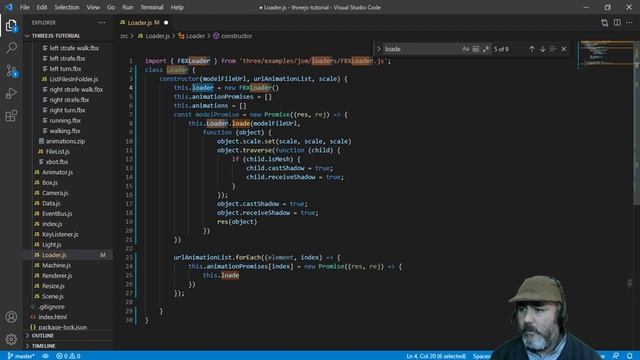The width and height of the screenshot is (640, 360).
Task: Open the Search view in activity bar
Action: (x=11, y=48)
